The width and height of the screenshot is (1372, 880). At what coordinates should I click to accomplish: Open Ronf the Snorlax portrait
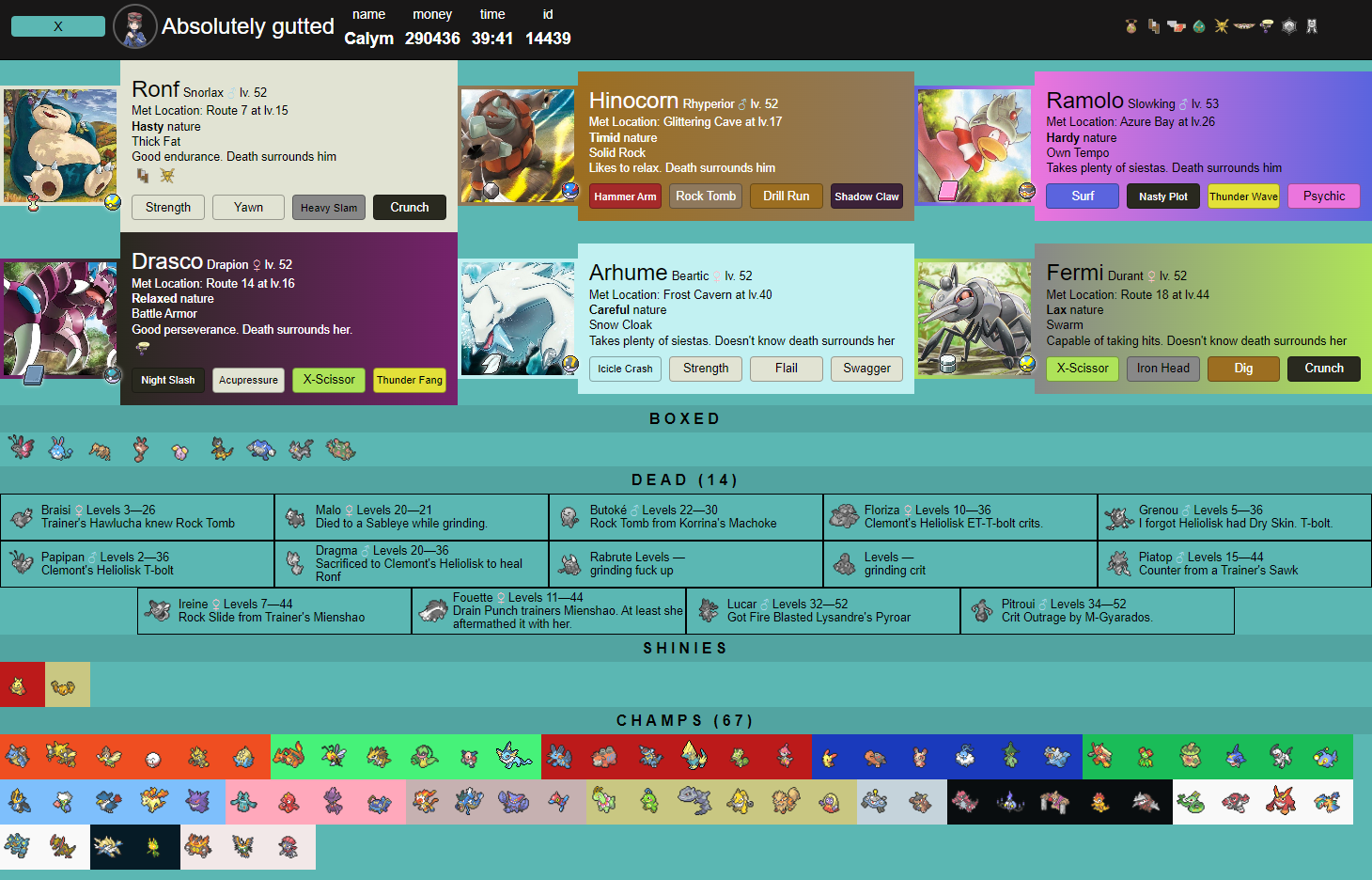60,147
